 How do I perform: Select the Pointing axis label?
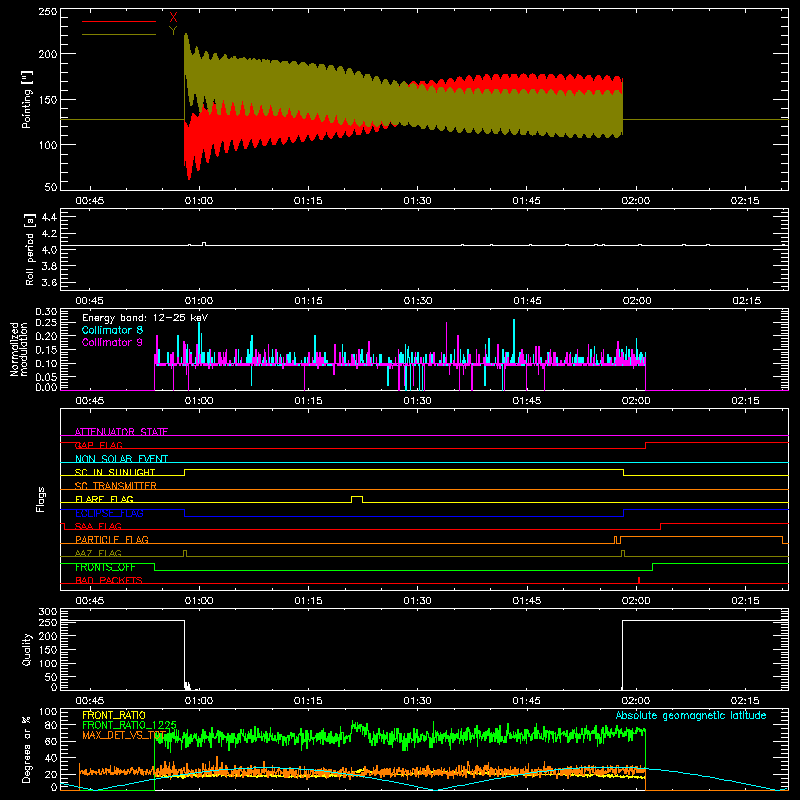[27, 99]
